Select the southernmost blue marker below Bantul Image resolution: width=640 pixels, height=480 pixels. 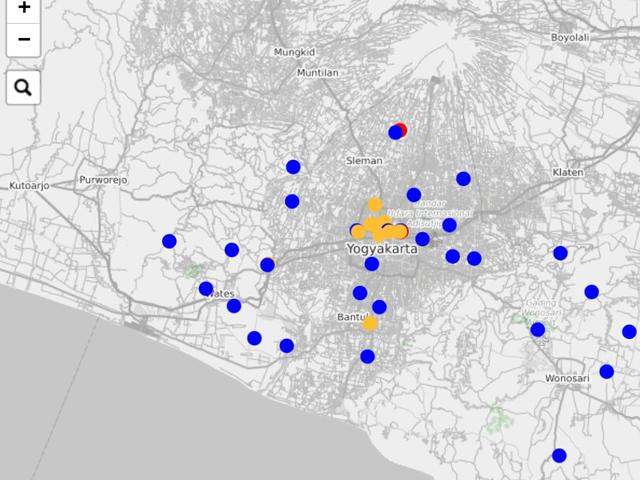368,356
